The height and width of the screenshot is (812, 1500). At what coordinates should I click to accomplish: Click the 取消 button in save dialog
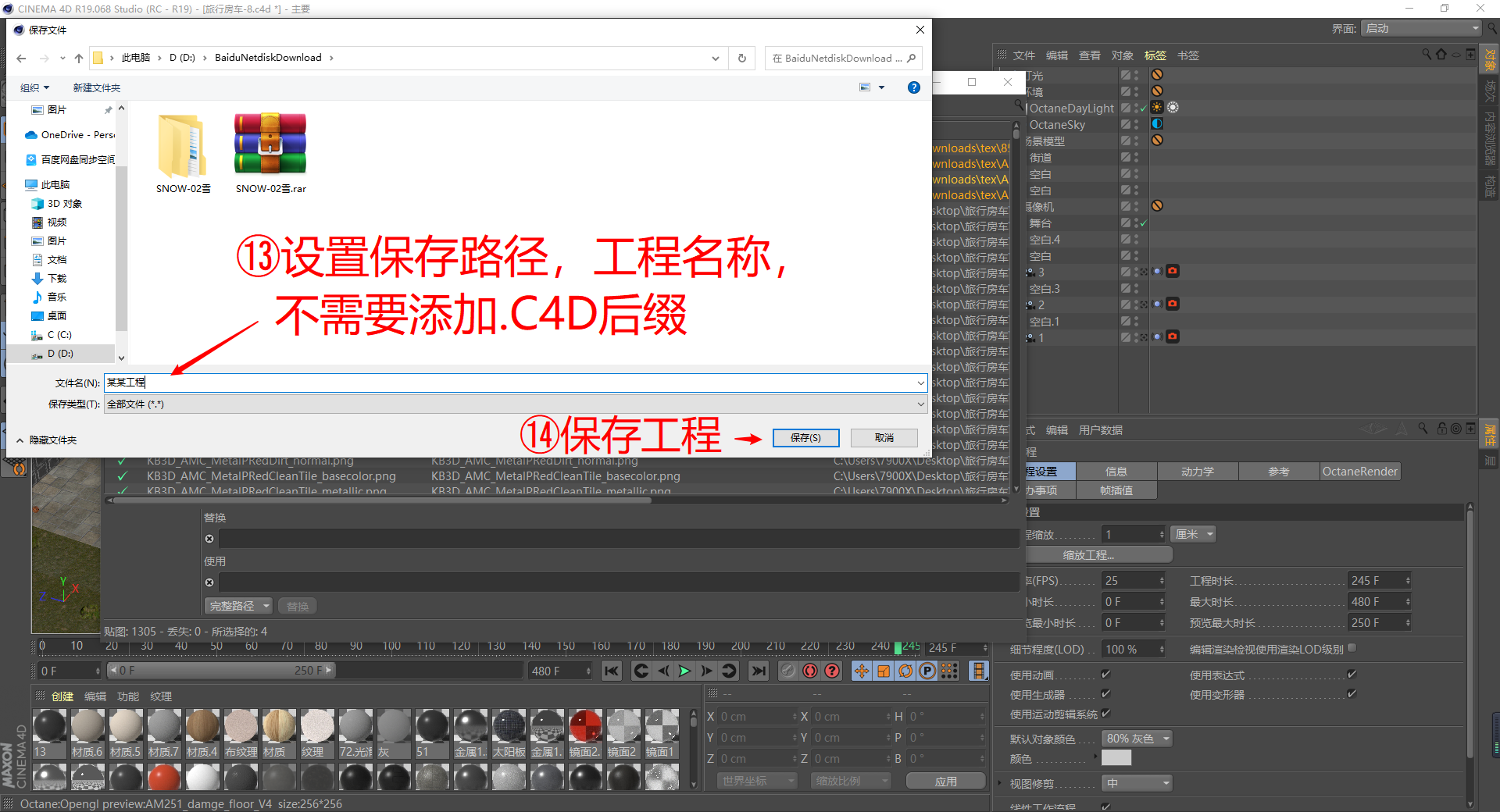(884, 438)
